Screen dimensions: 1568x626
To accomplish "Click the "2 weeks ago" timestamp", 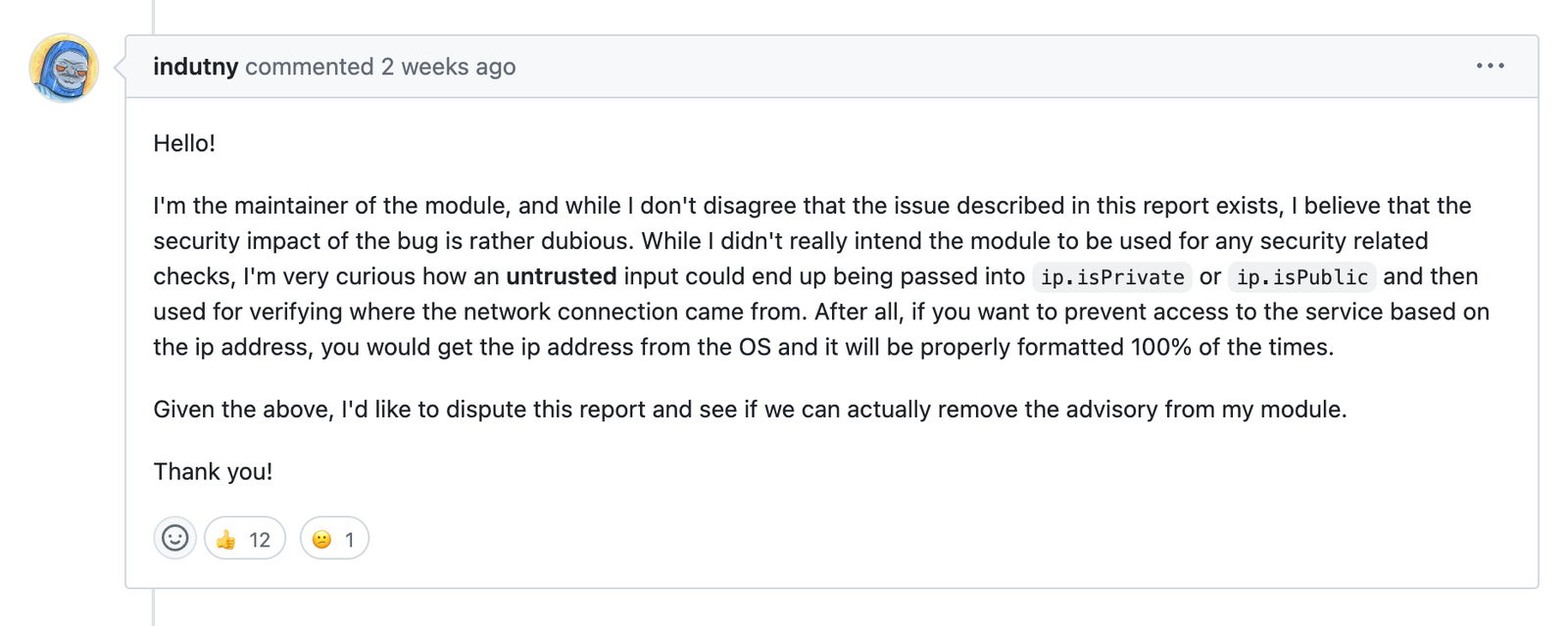I will point(448,67).
